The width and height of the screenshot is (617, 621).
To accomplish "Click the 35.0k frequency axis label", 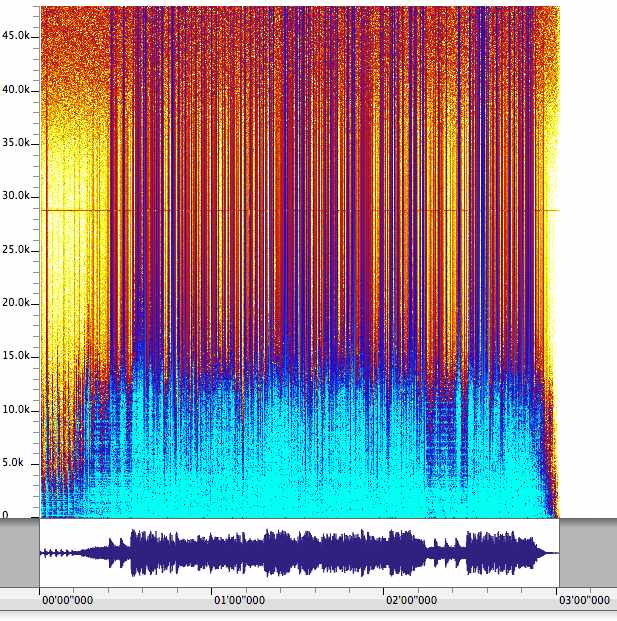I will click(16, 142).
